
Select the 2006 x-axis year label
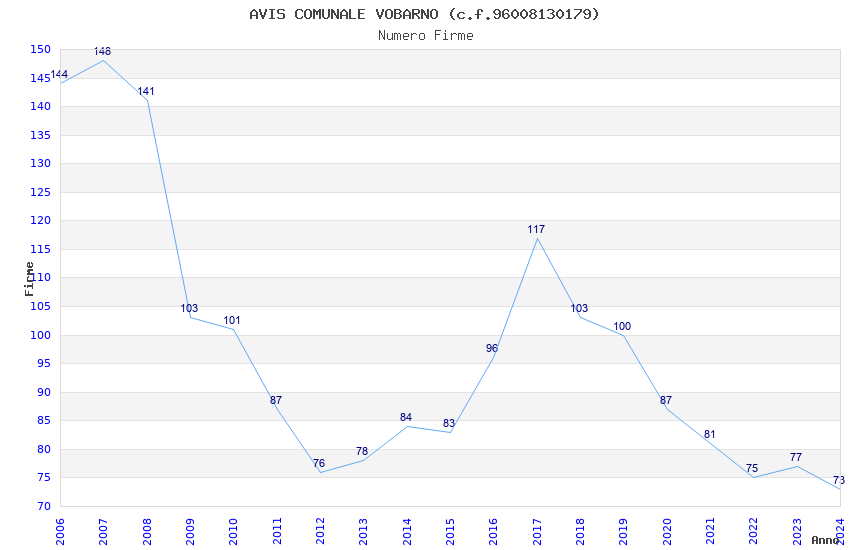(60, 532)
